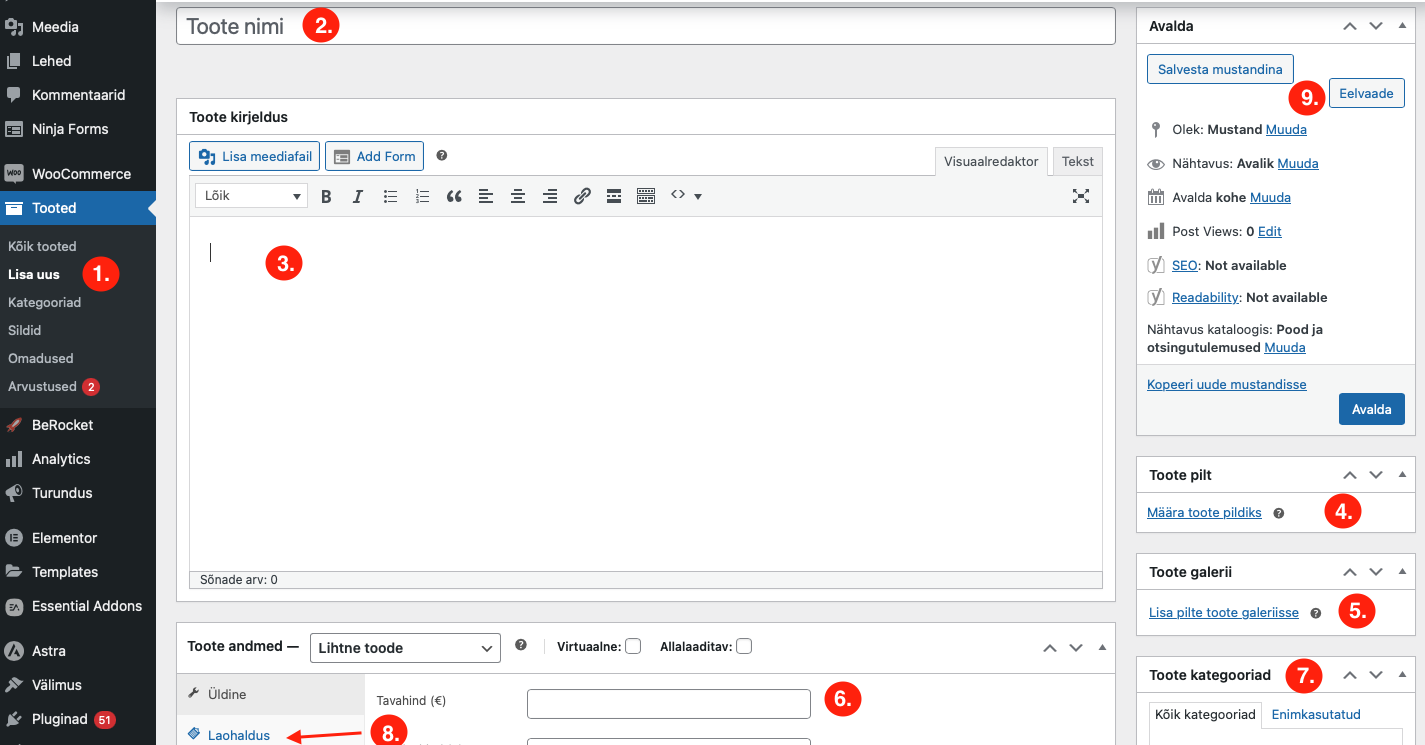
Task: Open help icon next to Add Form
Action: tap(442, 156)
